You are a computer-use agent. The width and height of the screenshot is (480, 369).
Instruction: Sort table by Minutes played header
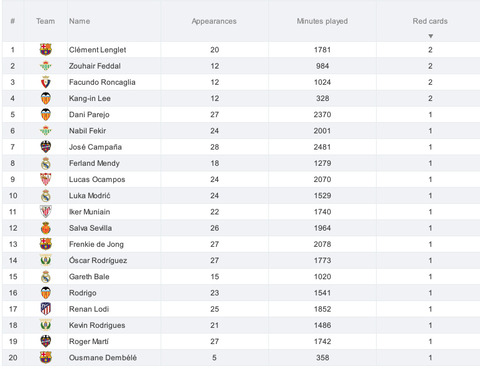(x=322, y=21)
